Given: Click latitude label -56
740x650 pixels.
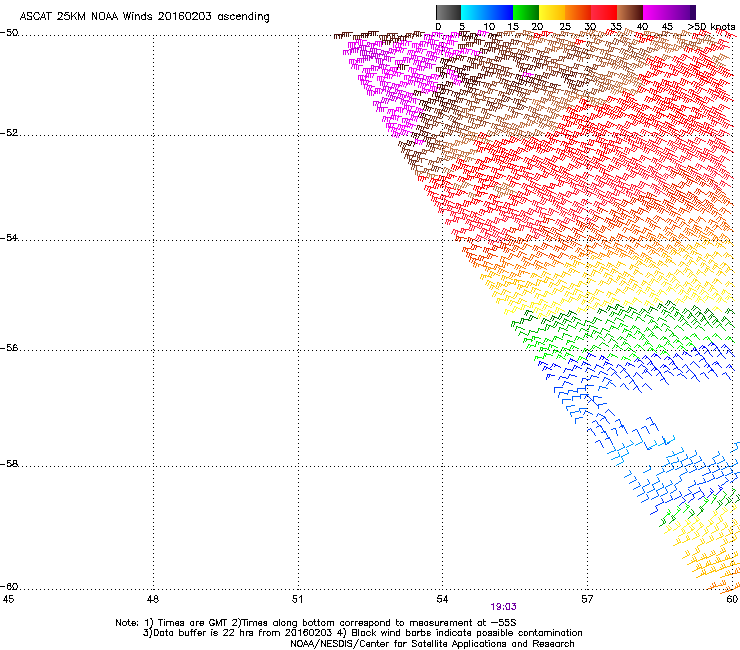Looking at the screenshot, I should [9, 348].
